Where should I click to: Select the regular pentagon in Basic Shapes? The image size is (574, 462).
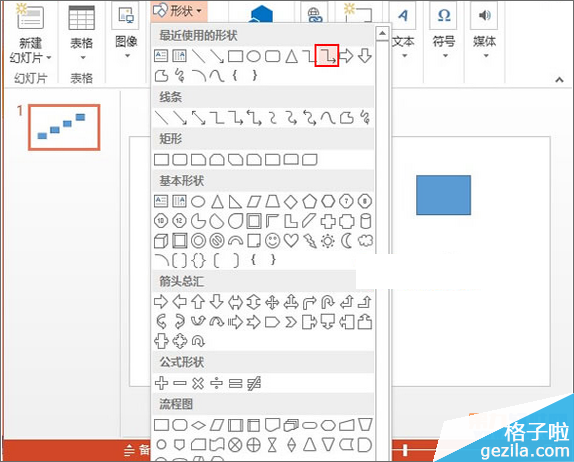click(x=309, y=201)
